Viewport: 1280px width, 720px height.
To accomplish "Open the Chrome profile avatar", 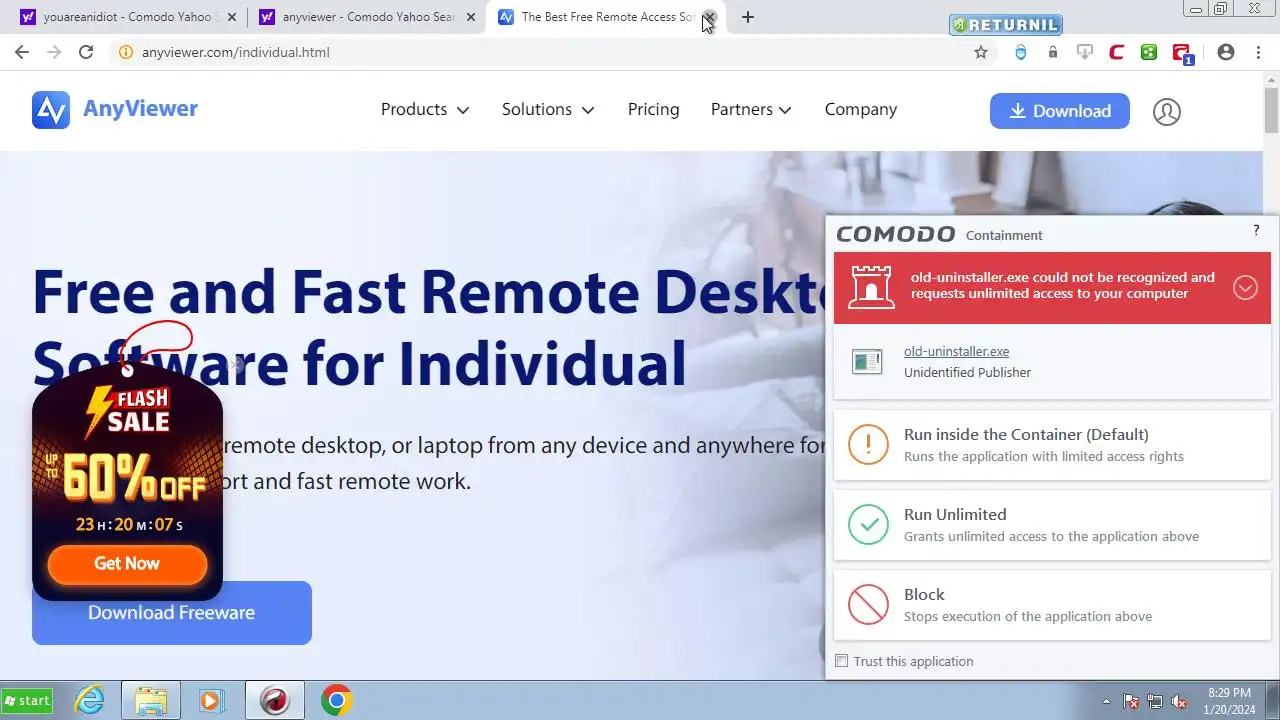I will click(x=1226, y=52).
